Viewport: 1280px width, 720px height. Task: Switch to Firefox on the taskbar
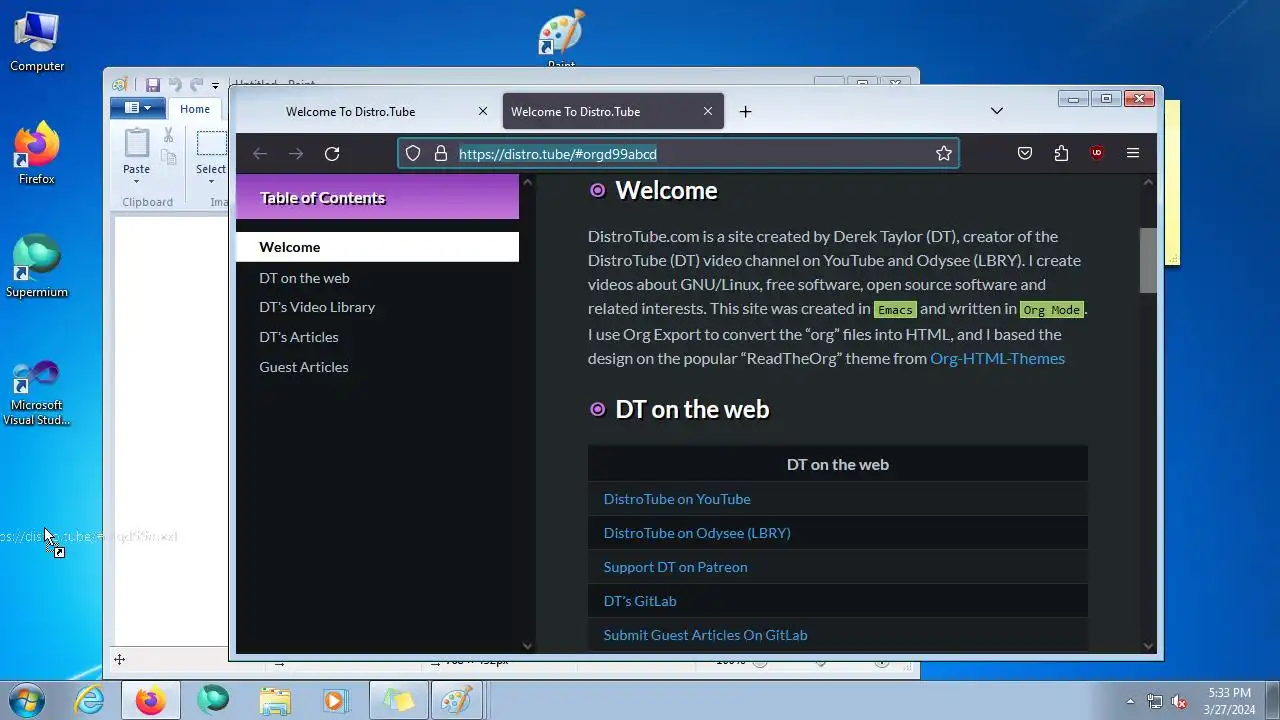pos(151,700)
